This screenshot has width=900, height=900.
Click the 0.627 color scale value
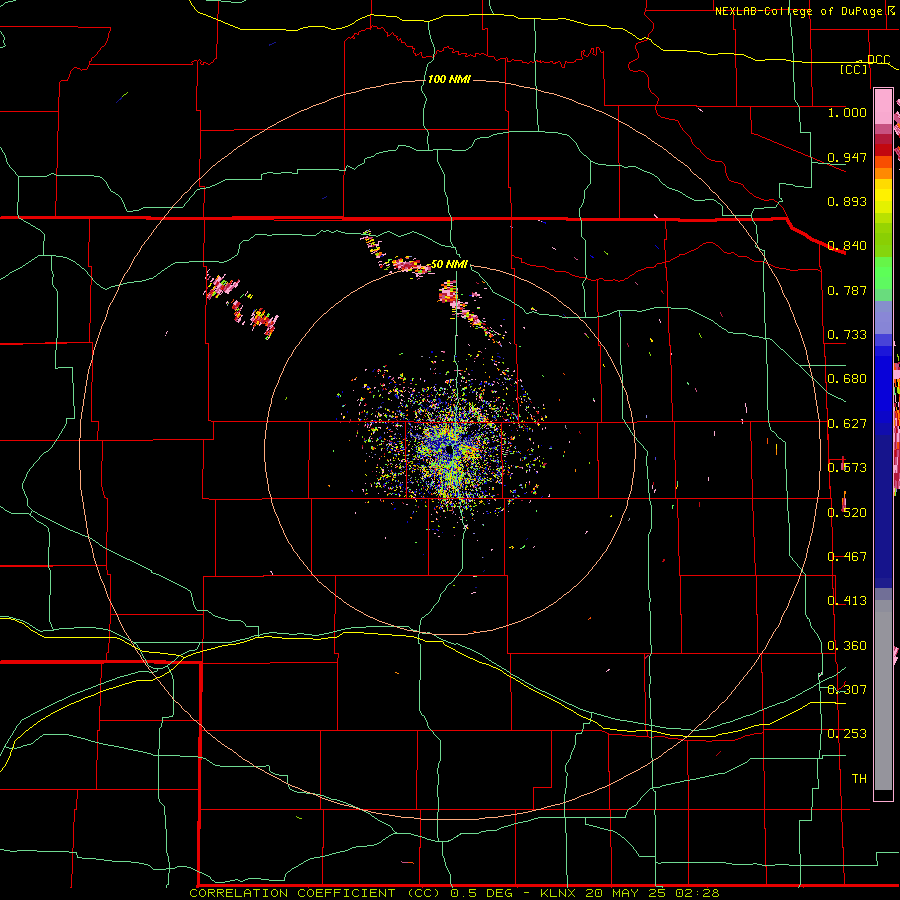[847, 424]
